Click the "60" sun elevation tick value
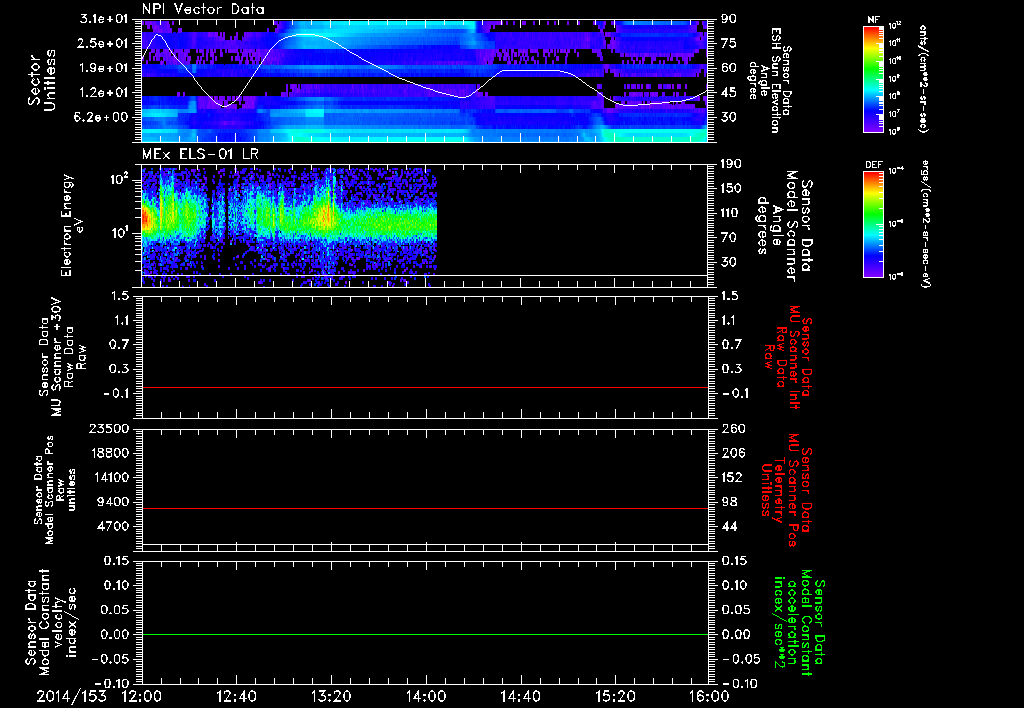Viewport: 1024px width, 708px height. (x=729, y=68)
